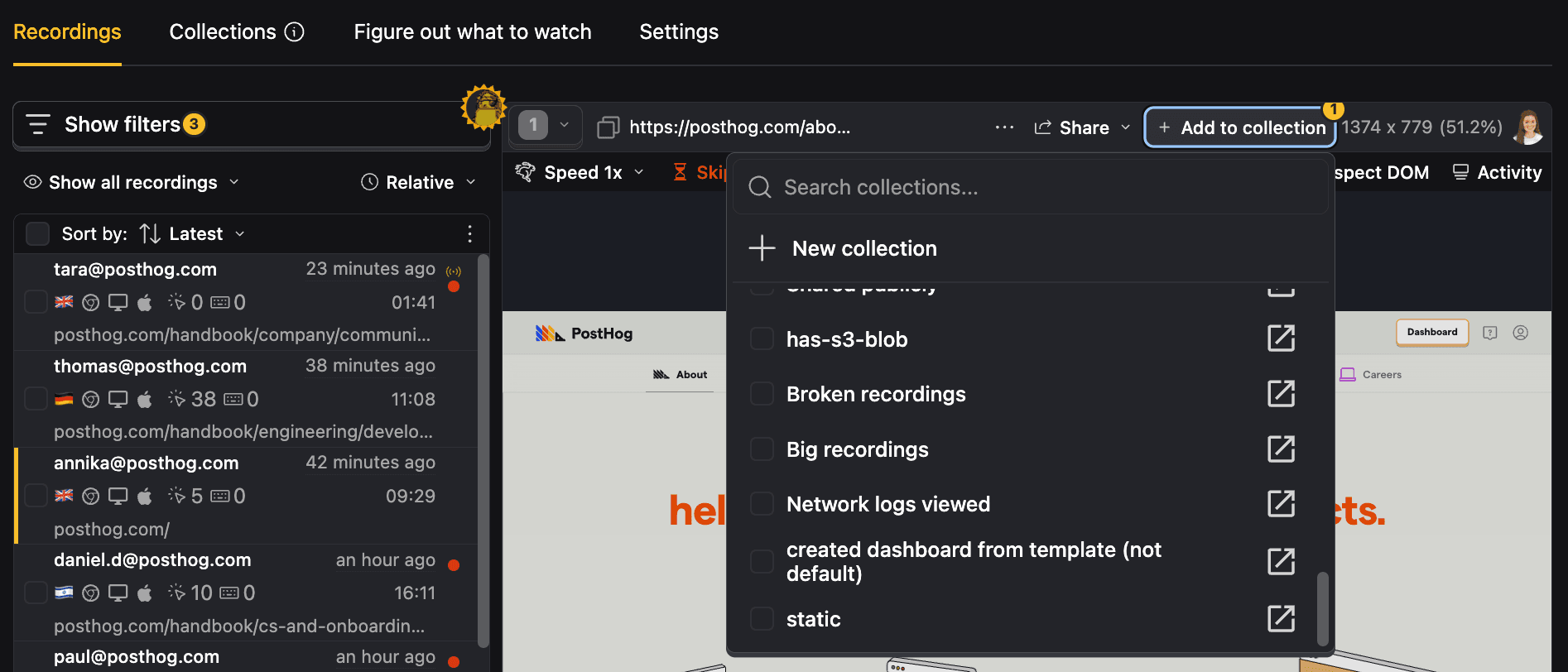
Task: Click the PostHog logo in replay
Action: point(584,334)
